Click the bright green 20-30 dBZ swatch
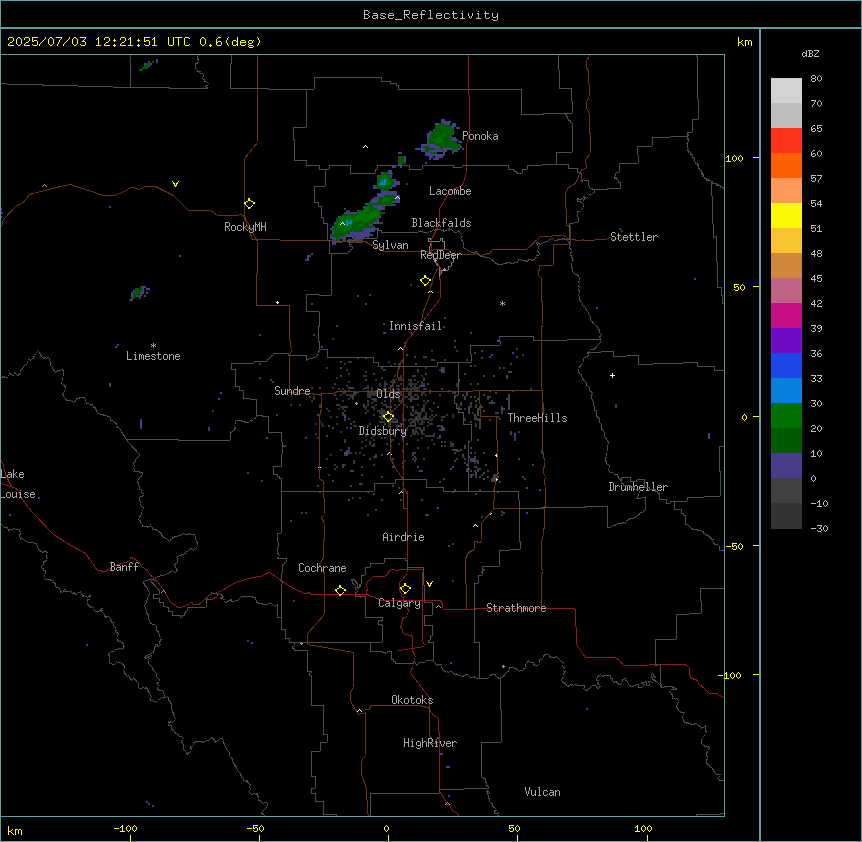Screen dimensions: 862x842 pos(786,416)
